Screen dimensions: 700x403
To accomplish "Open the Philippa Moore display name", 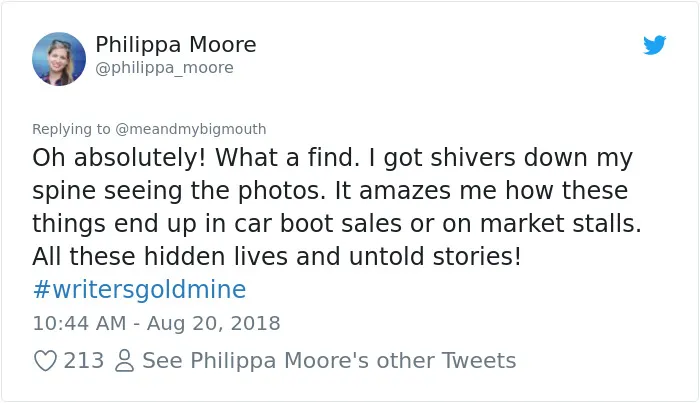I will (176, 45).
